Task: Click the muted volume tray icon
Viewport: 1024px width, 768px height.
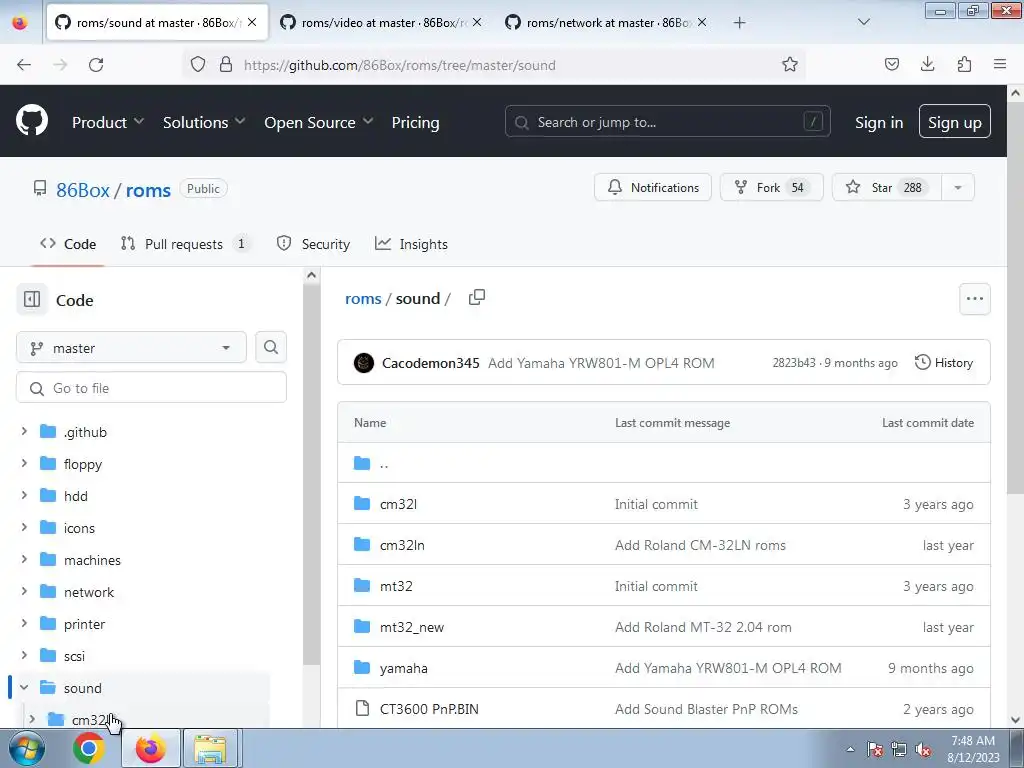Action: tap(923, 749)
